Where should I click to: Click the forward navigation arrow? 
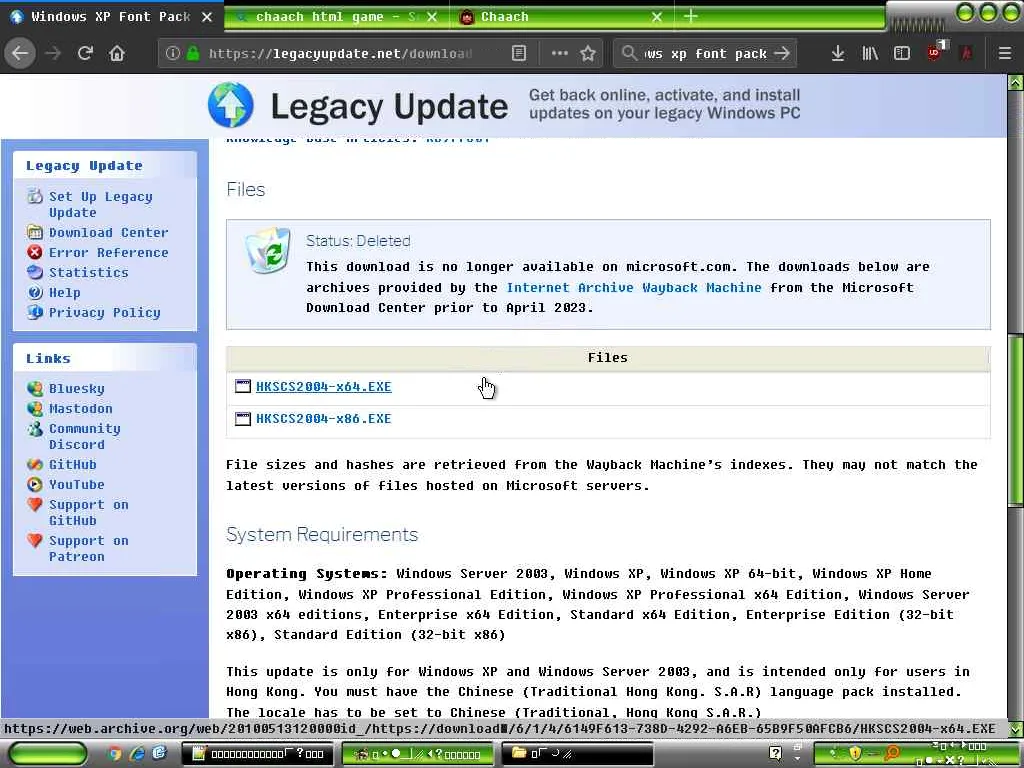54,53
